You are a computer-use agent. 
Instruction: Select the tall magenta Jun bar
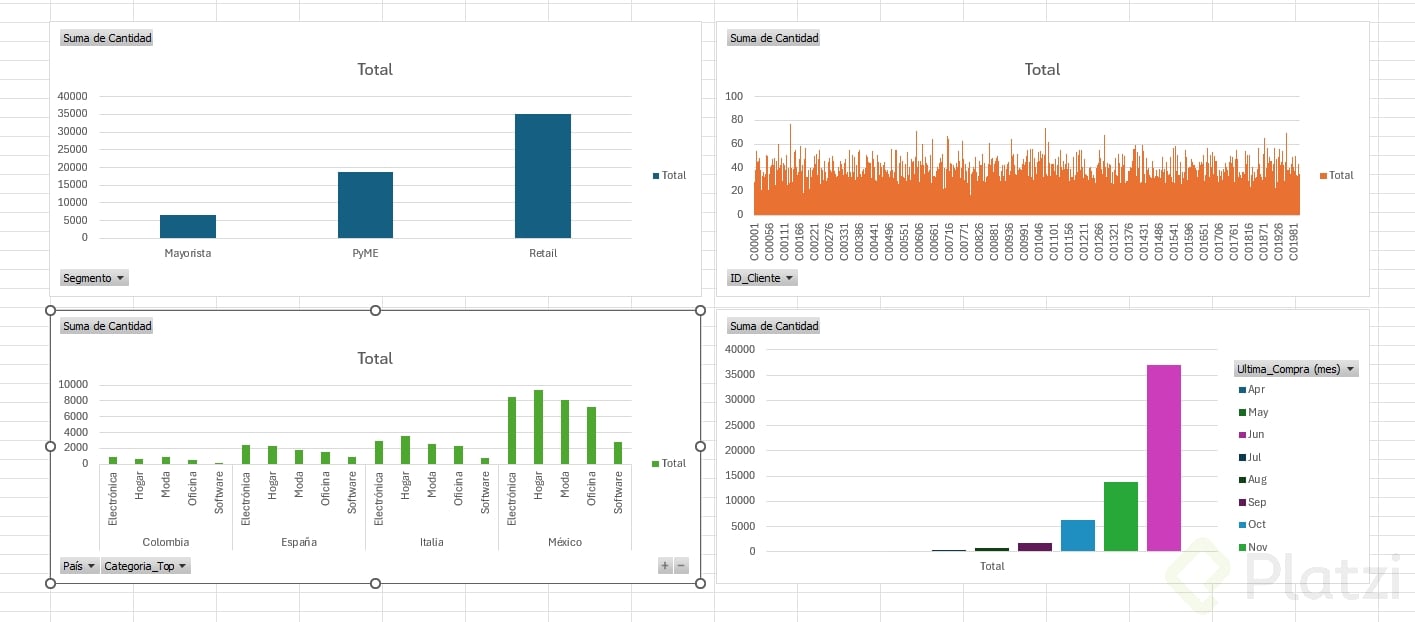[x=1164, y=458]
